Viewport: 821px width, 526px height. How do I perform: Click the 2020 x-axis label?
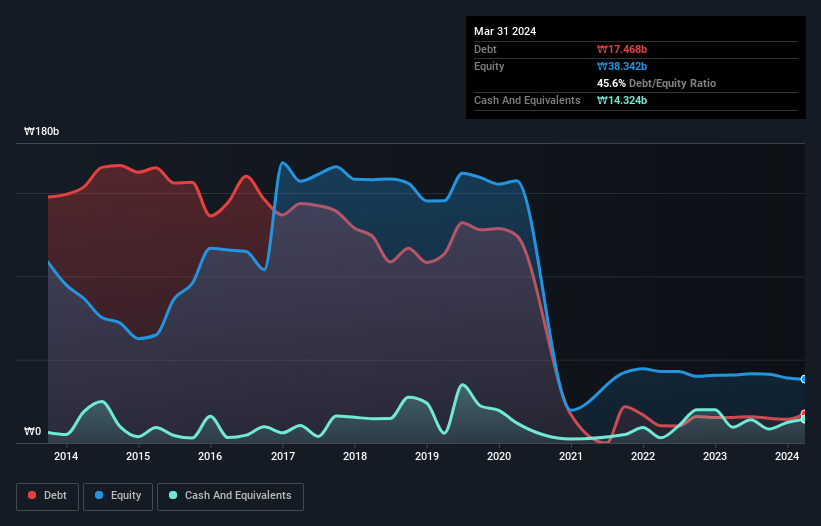point(499,456)
